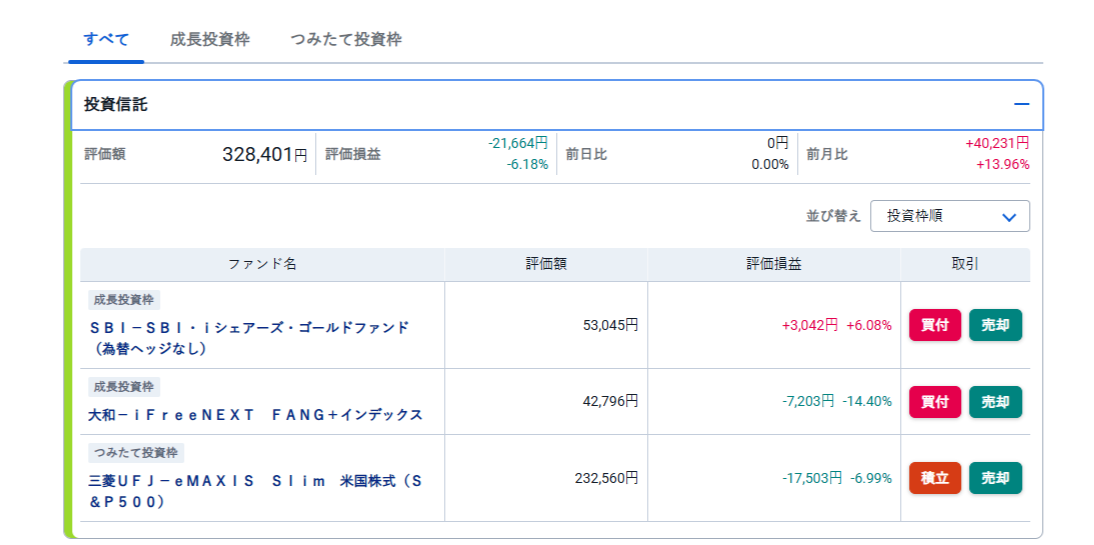Click the -7,203円 loss value
1094x545 pixels.
coord(808,401)
